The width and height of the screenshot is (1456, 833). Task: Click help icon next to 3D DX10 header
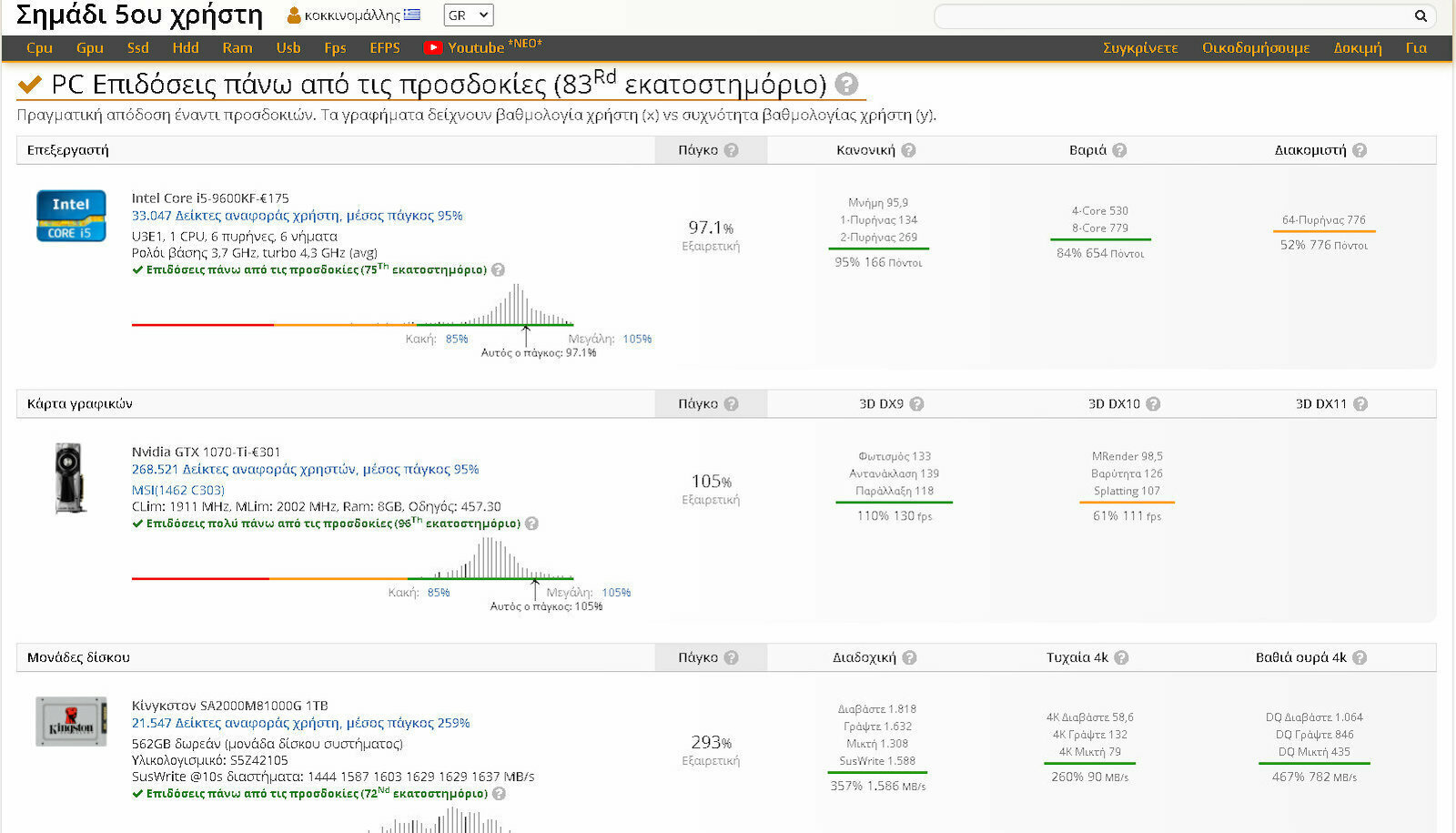(x=1153, y=403)
